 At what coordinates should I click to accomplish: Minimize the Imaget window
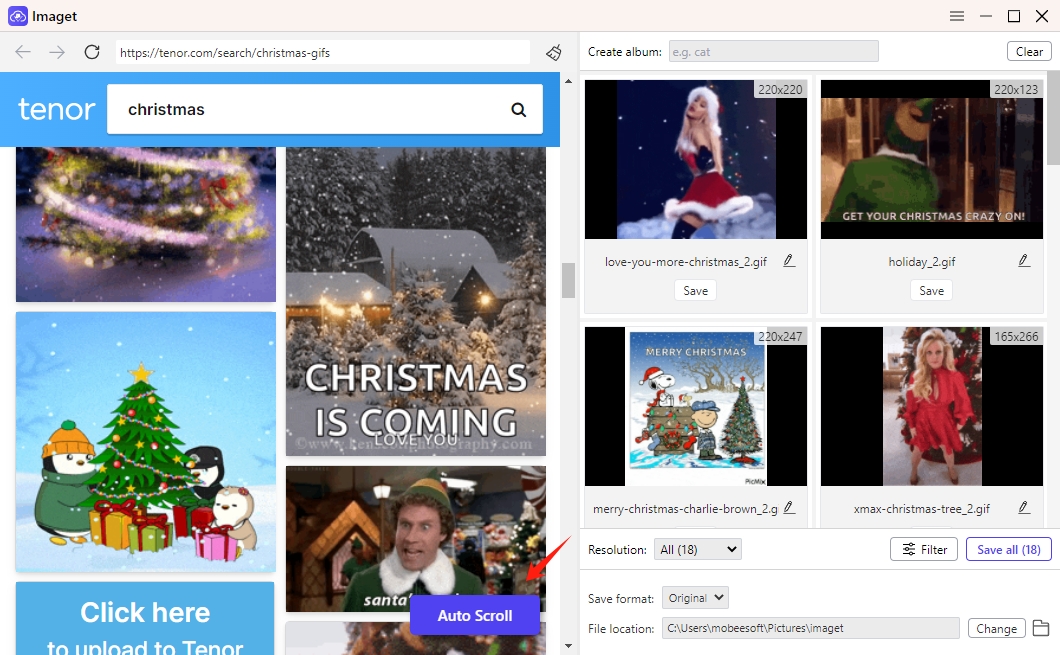point(986,16)
